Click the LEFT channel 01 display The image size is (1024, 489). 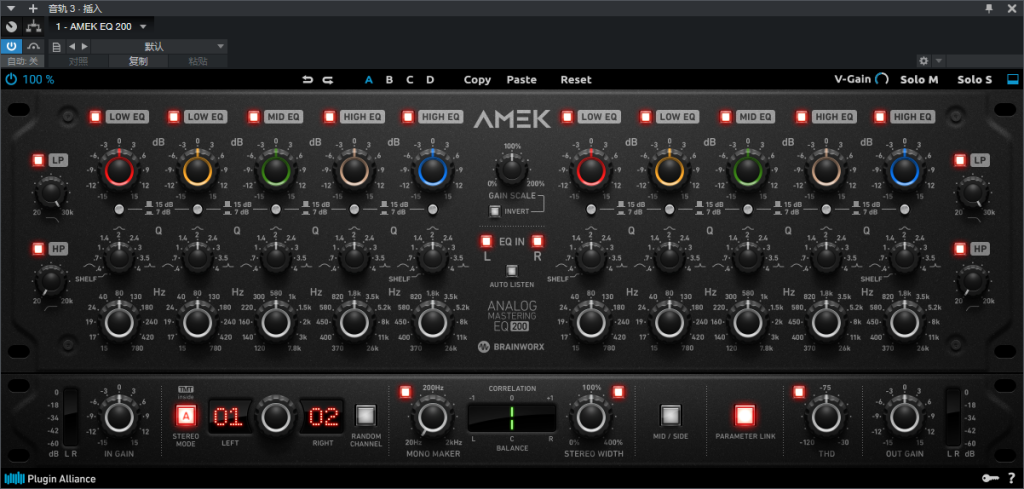[231, 416]
